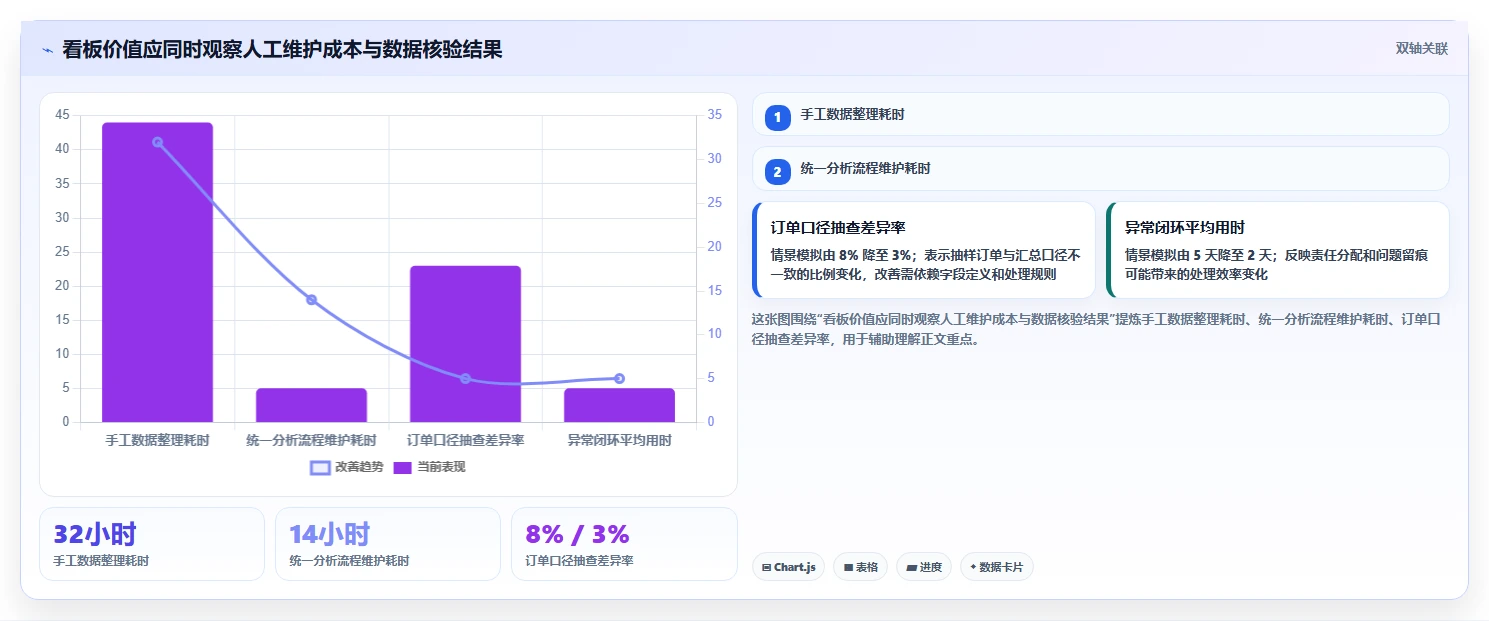This screenshot has height=621, width=1489.
Task: Click the 32小时 stat card
Action: [151, 544]
